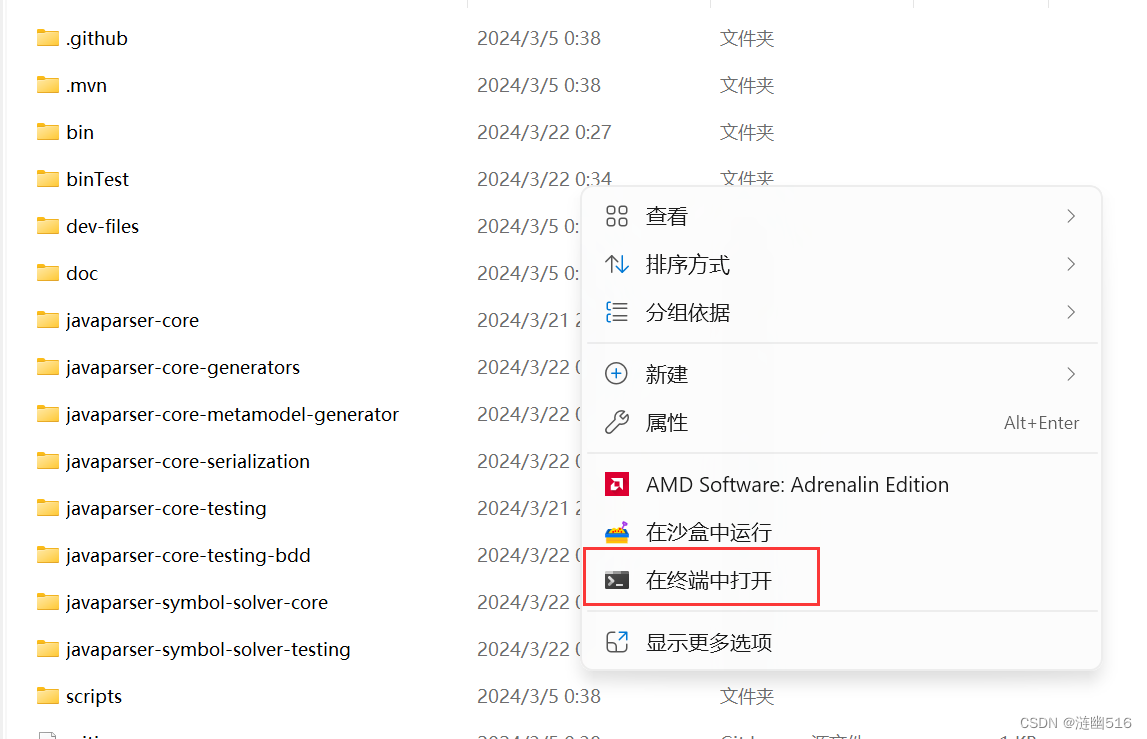Expand the 查看 submenu chevron
Viewport: 1147px width, 739px height.
click(1070, 215)
